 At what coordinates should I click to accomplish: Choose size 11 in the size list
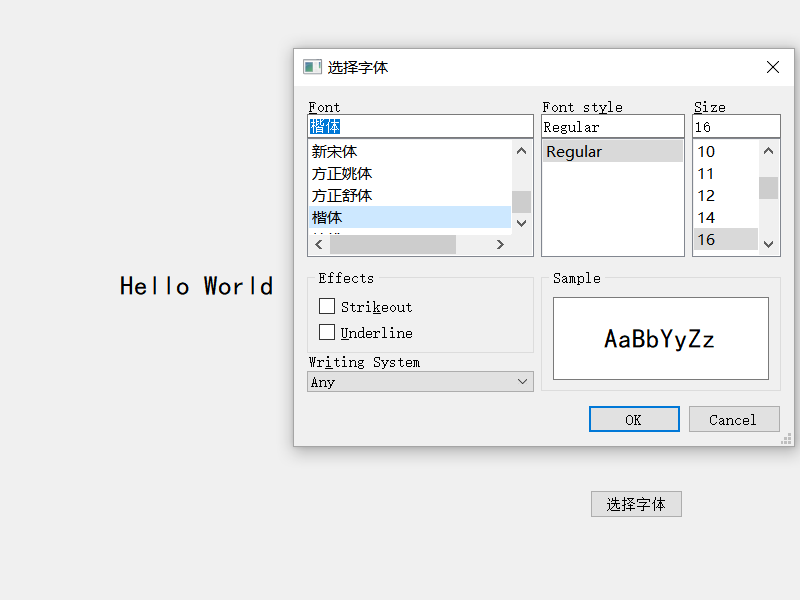[x=726, y=173]
